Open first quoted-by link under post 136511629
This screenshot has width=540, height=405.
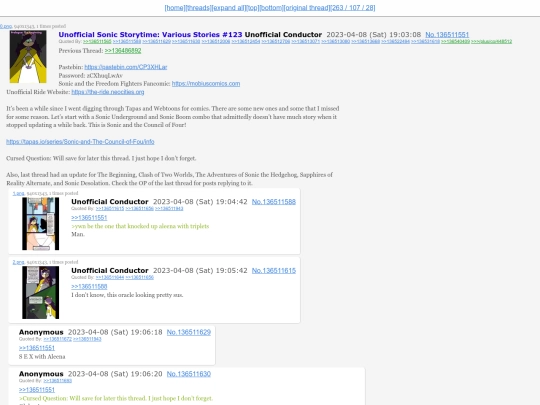pyautogui.click(x=58, y=339)
